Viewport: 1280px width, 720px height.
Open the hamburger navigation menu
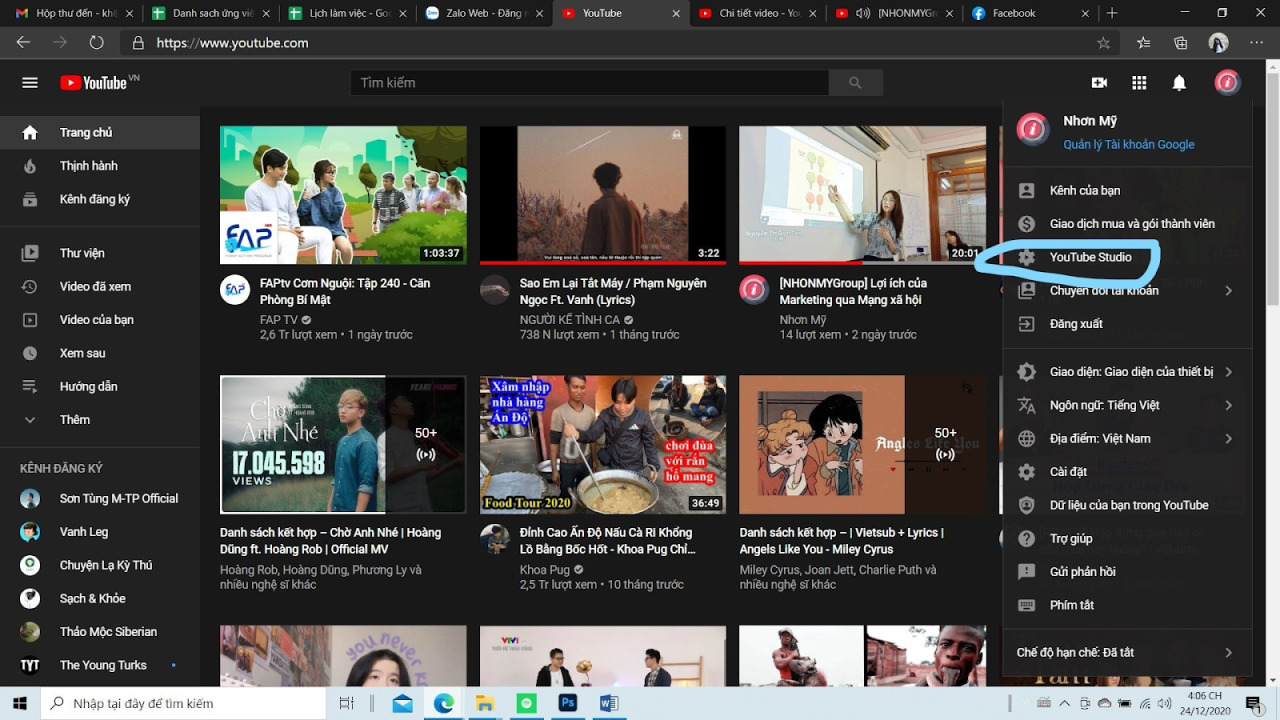tap(29, 82)
